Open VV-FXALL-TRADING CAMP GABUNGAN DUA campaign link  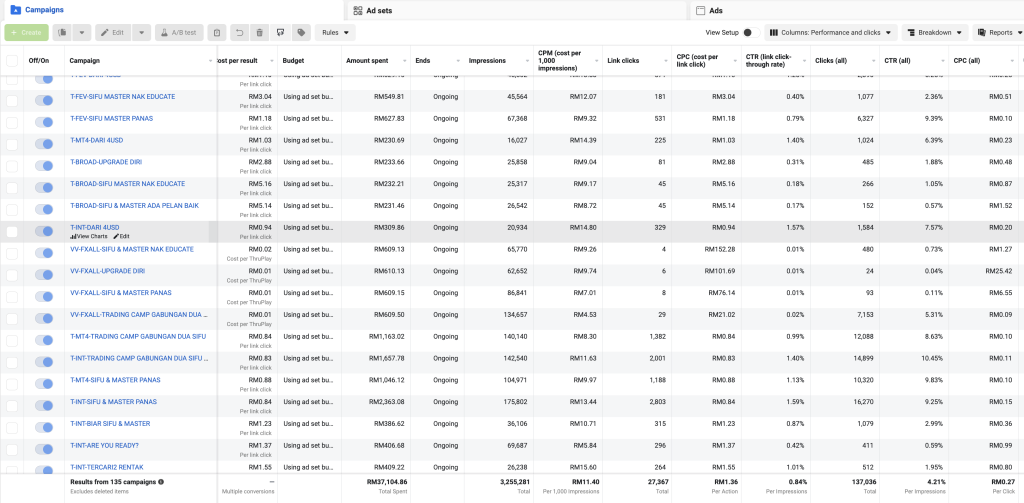[x=138, y=314]
